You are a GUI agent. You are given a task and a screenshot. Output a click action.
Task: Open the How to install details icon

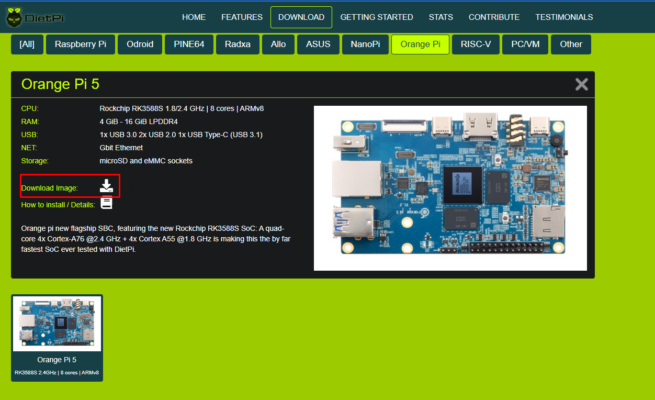click(x=107, y=203)
